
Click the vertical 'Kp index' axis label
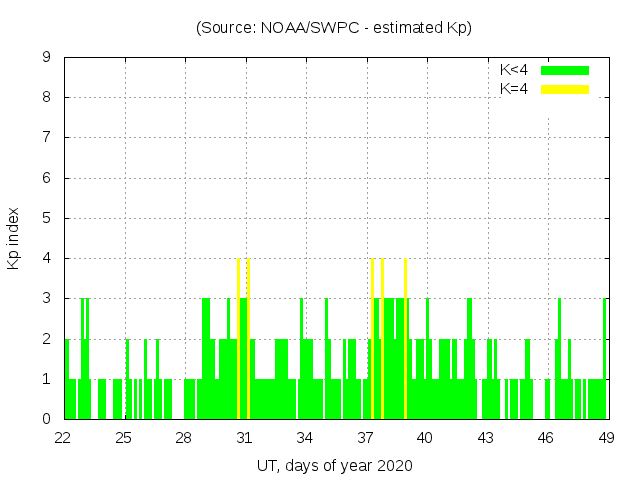(x=14, y=238)
